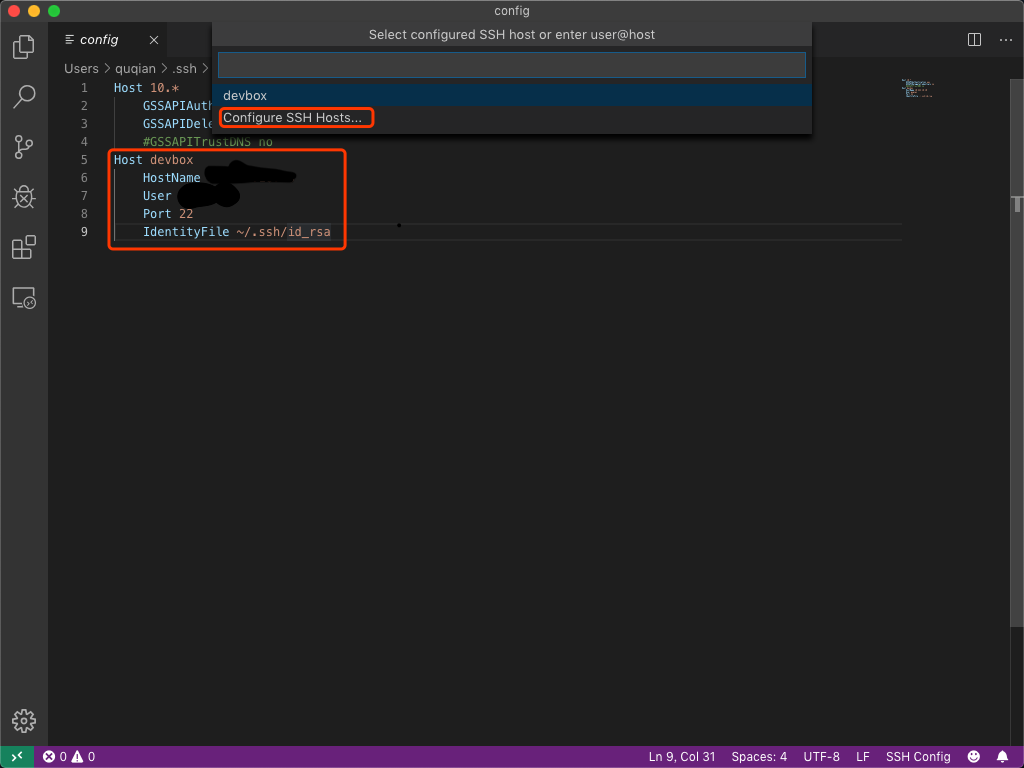Click the errors and warnings count
The height and width of the screenshot is (768, 1024).
click(x=69, y=757)
